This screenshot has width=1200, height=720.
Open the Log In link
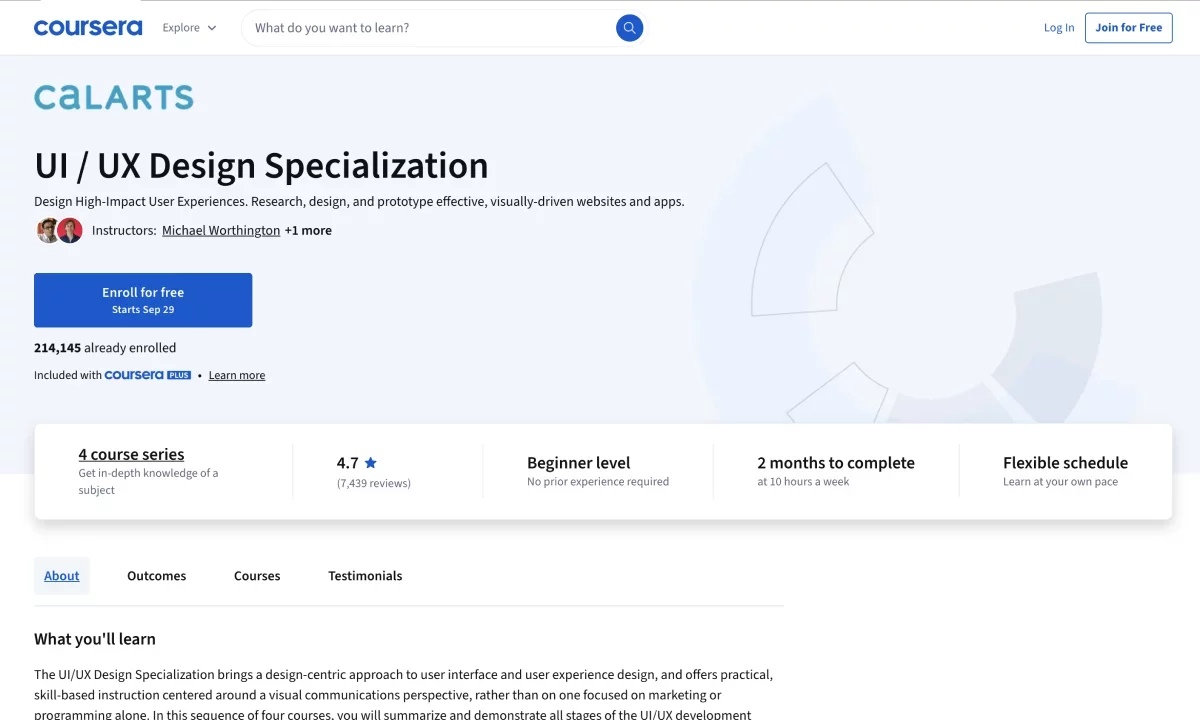pyautogui.click(x=1059, y=28)
